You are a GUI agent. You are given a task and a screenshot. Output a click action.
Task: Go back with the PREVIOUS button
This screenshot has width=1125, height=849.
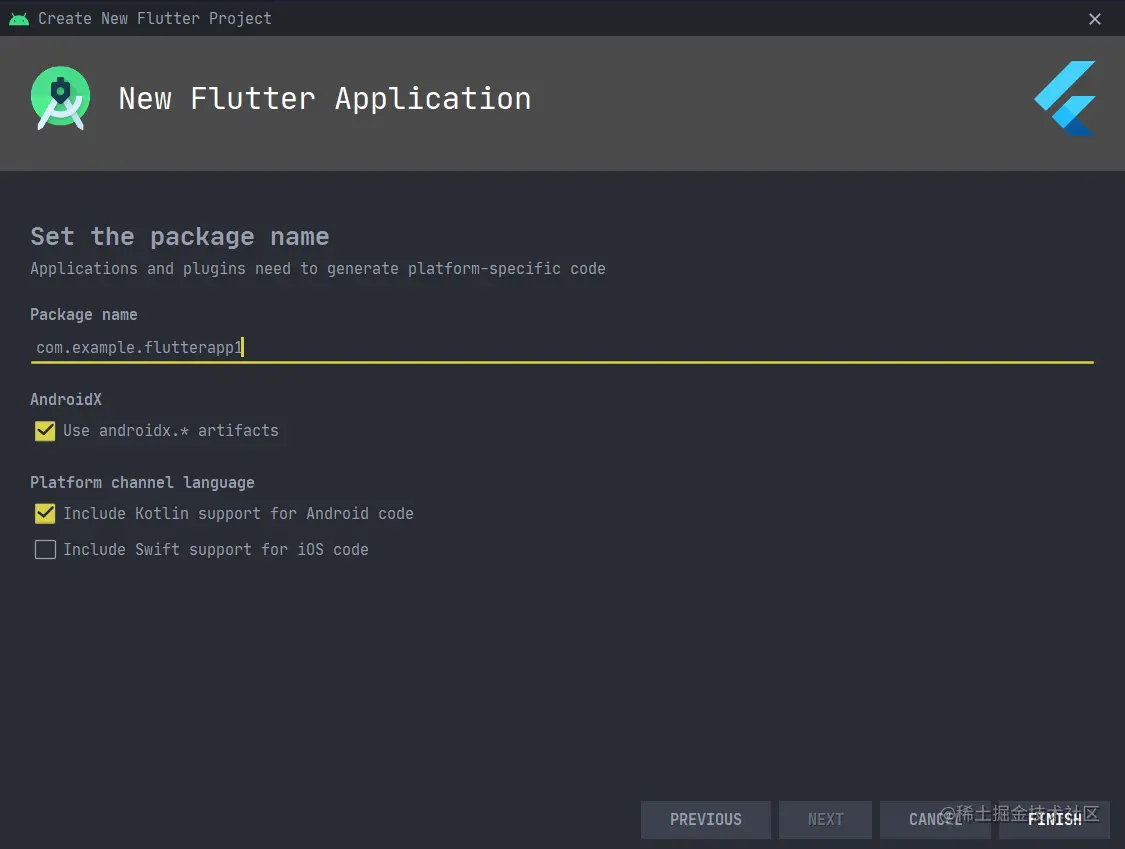coord(706,820)
